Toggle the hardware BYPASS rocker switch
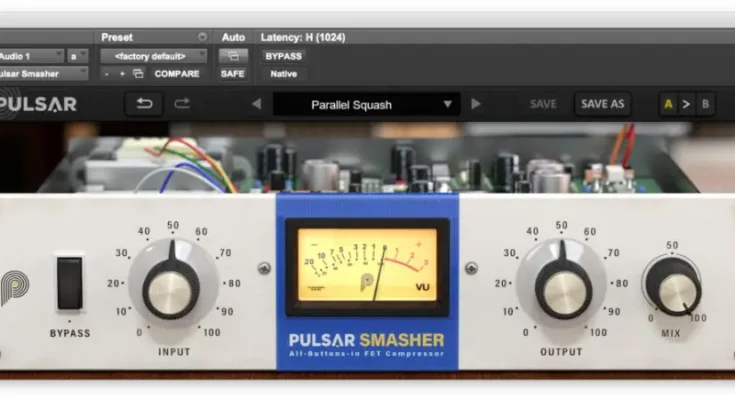Image resolution: width=735 pixels, height=400 pixels. pos(69,283)
